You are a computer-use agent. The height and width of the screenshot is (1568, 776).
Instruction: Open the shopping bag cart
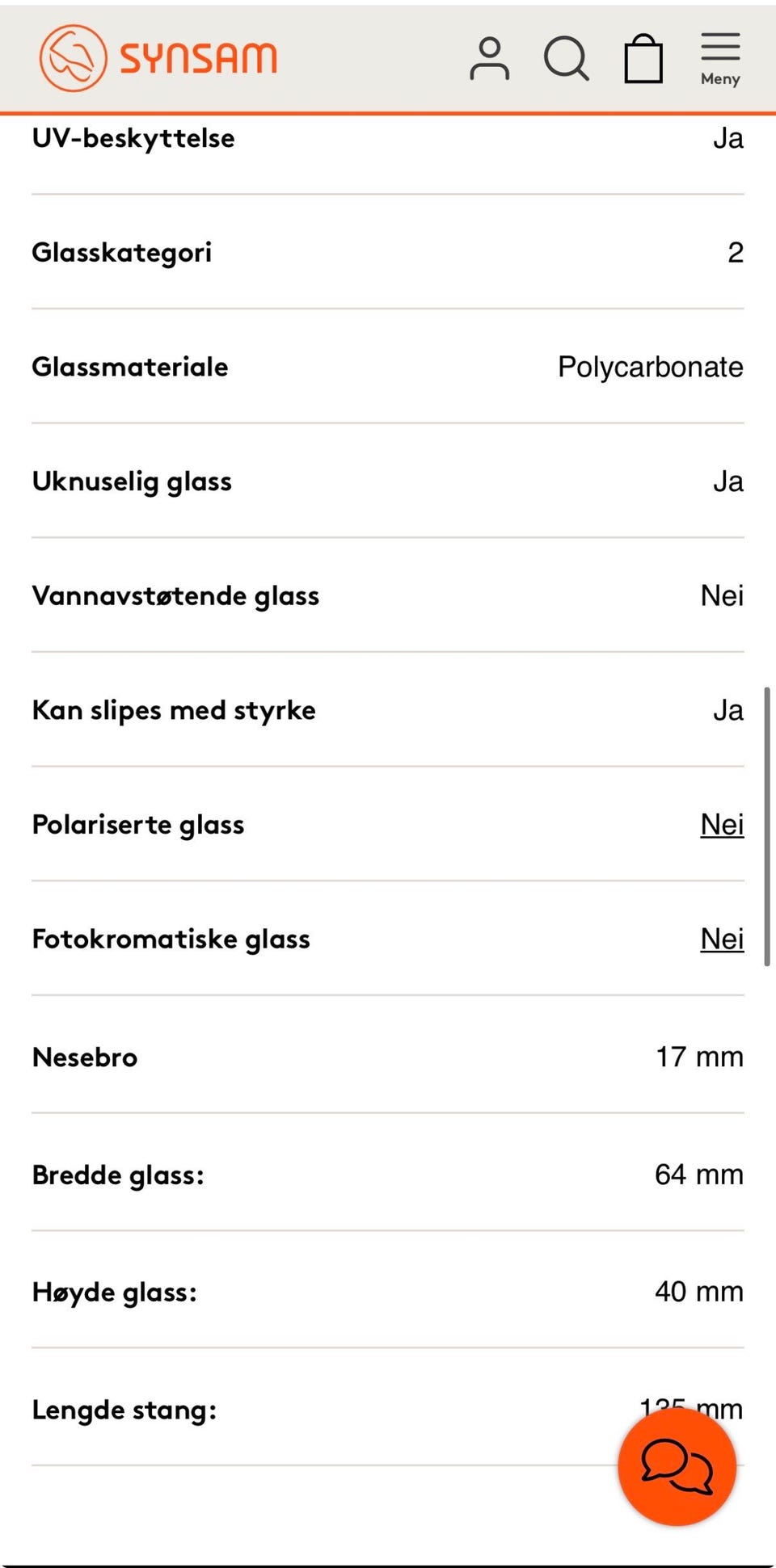point(643,58)
